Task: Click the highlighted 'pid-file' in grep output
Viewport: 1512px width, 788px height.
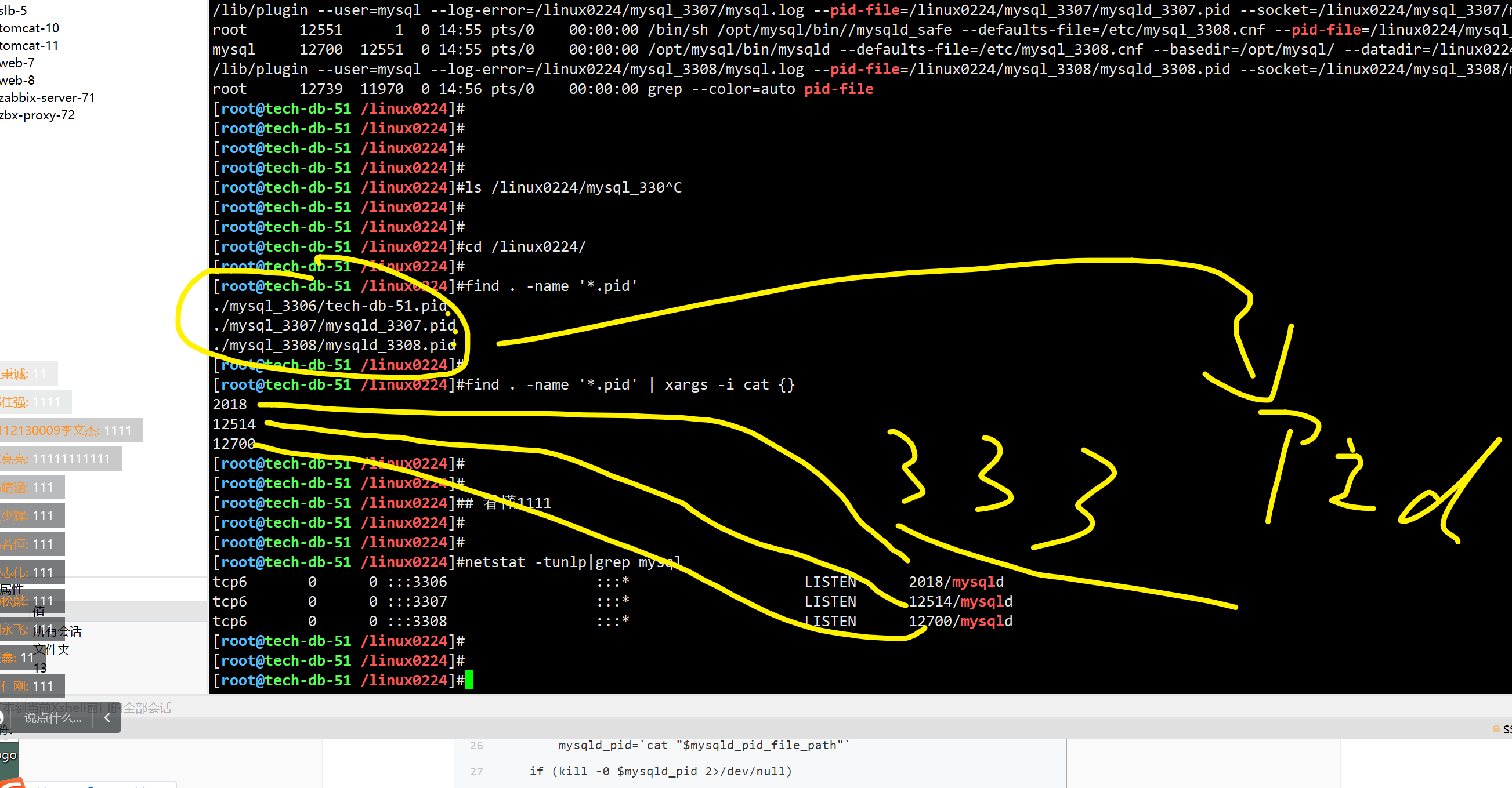Action: (x=838, y=89)
